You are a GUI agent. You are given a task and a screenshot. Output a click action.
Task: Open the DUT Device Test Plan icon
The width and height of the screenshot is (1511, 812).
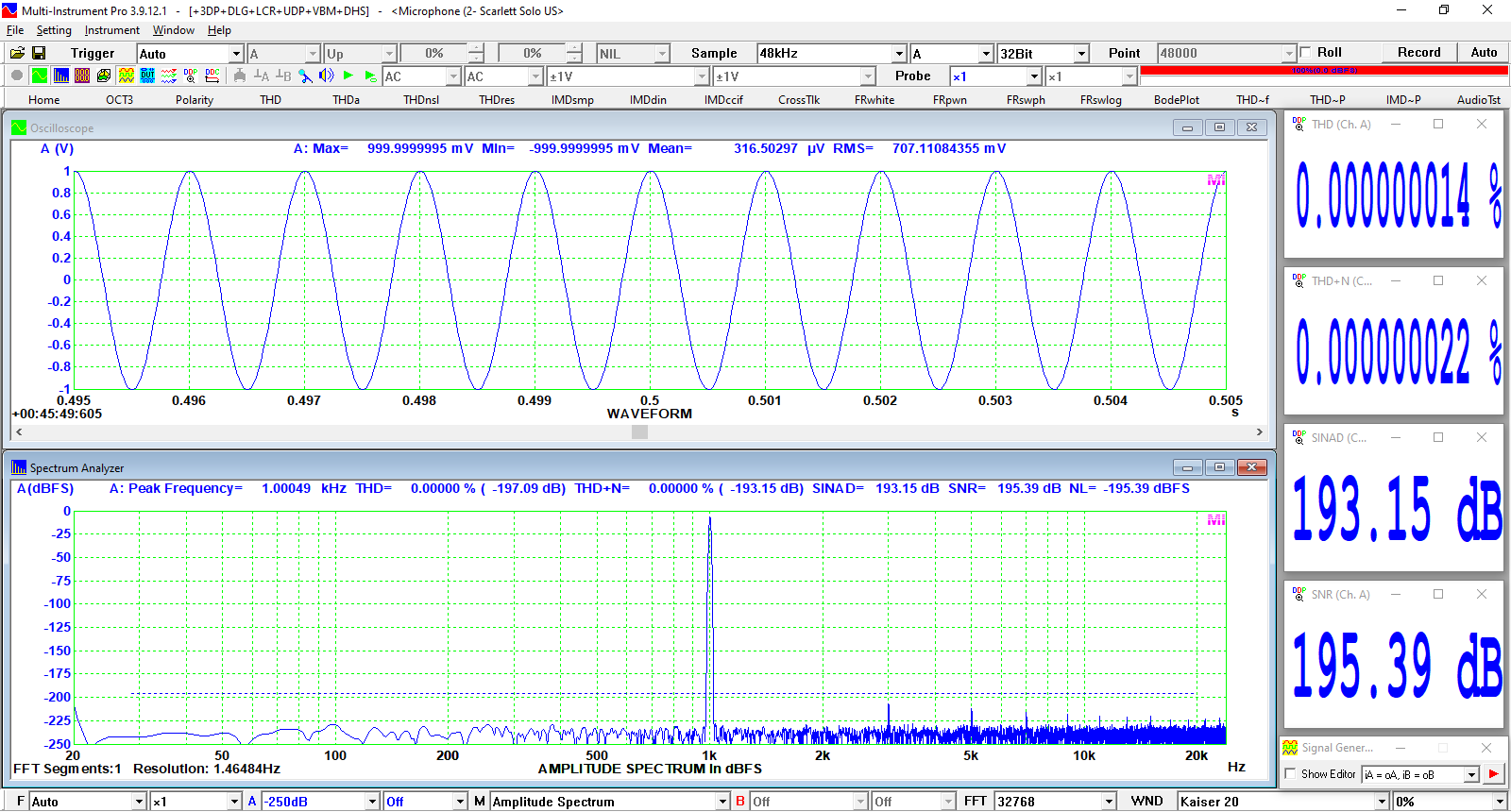pyautogui.click(x=147, y=76)
